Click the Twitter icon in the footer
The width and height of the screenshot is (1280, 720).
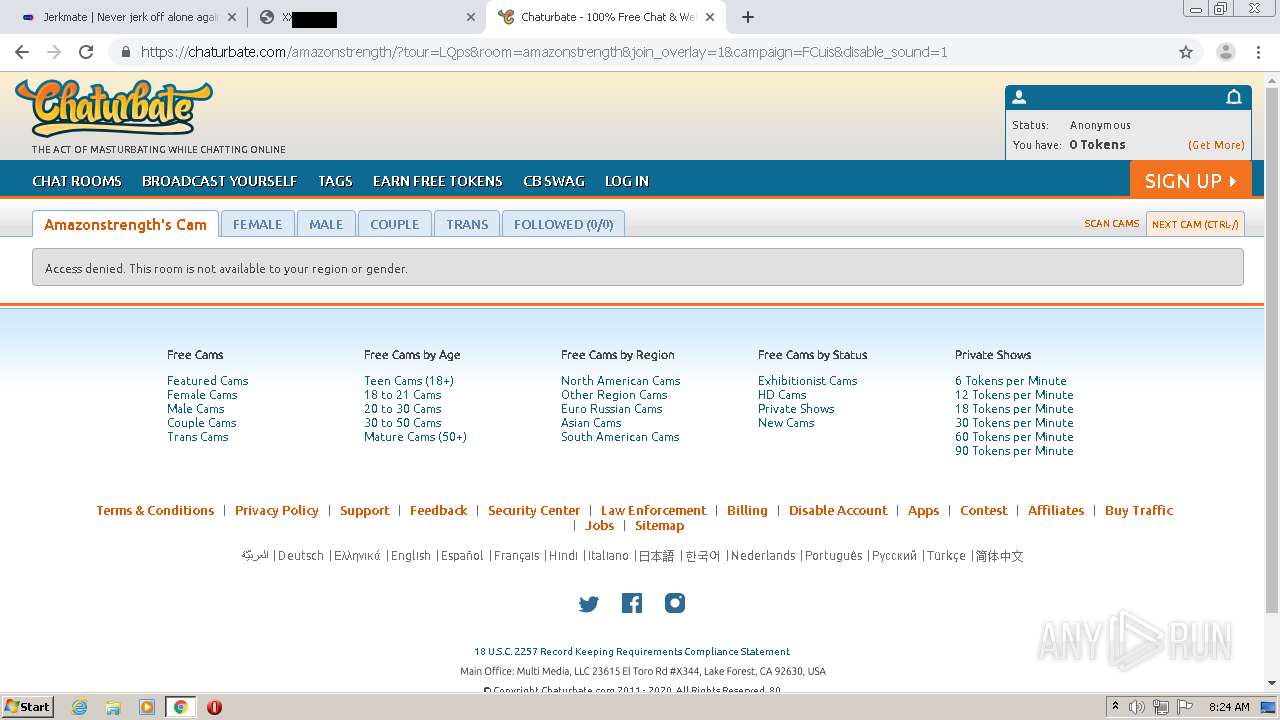(x=588, y=603)
